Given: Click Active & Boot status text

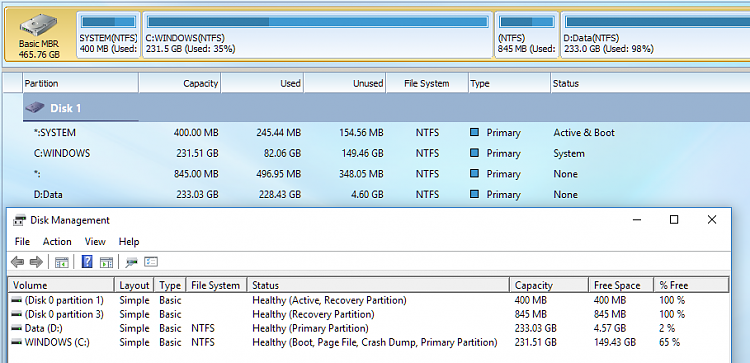Looking at the screenshot, I should (584, 132).
